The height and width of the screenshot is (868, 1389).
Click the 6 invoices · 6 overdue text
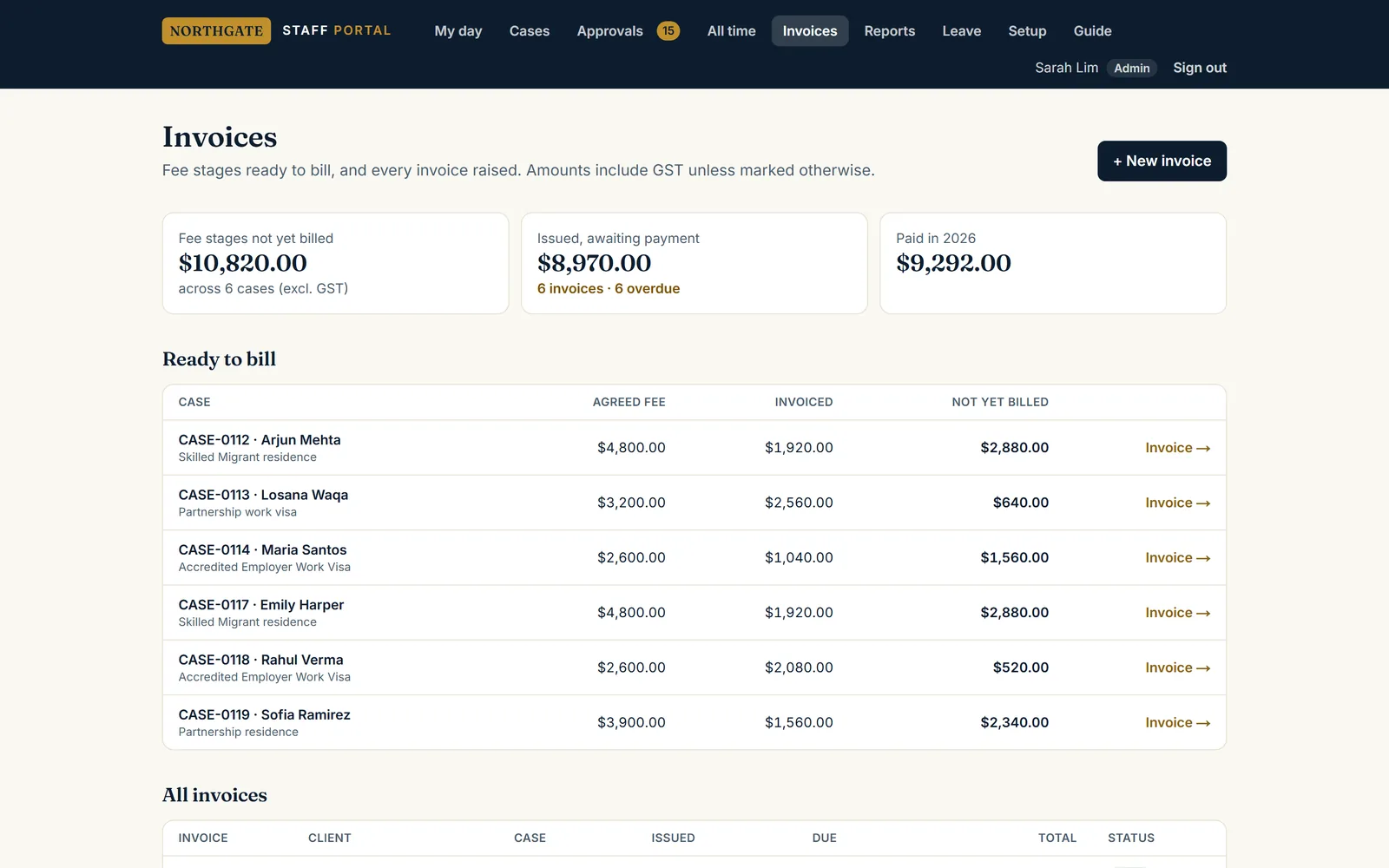[x=608, y=288]
